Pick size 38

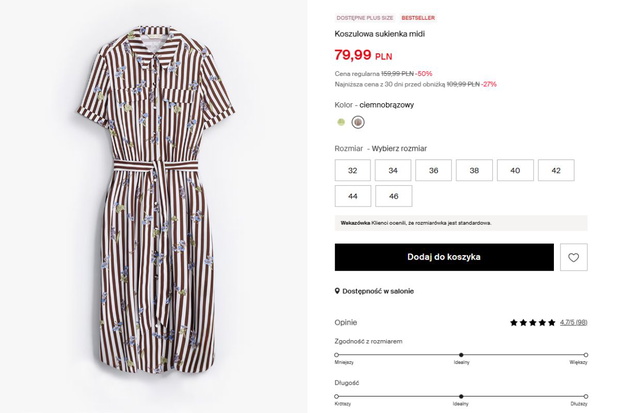coord(474,170)
